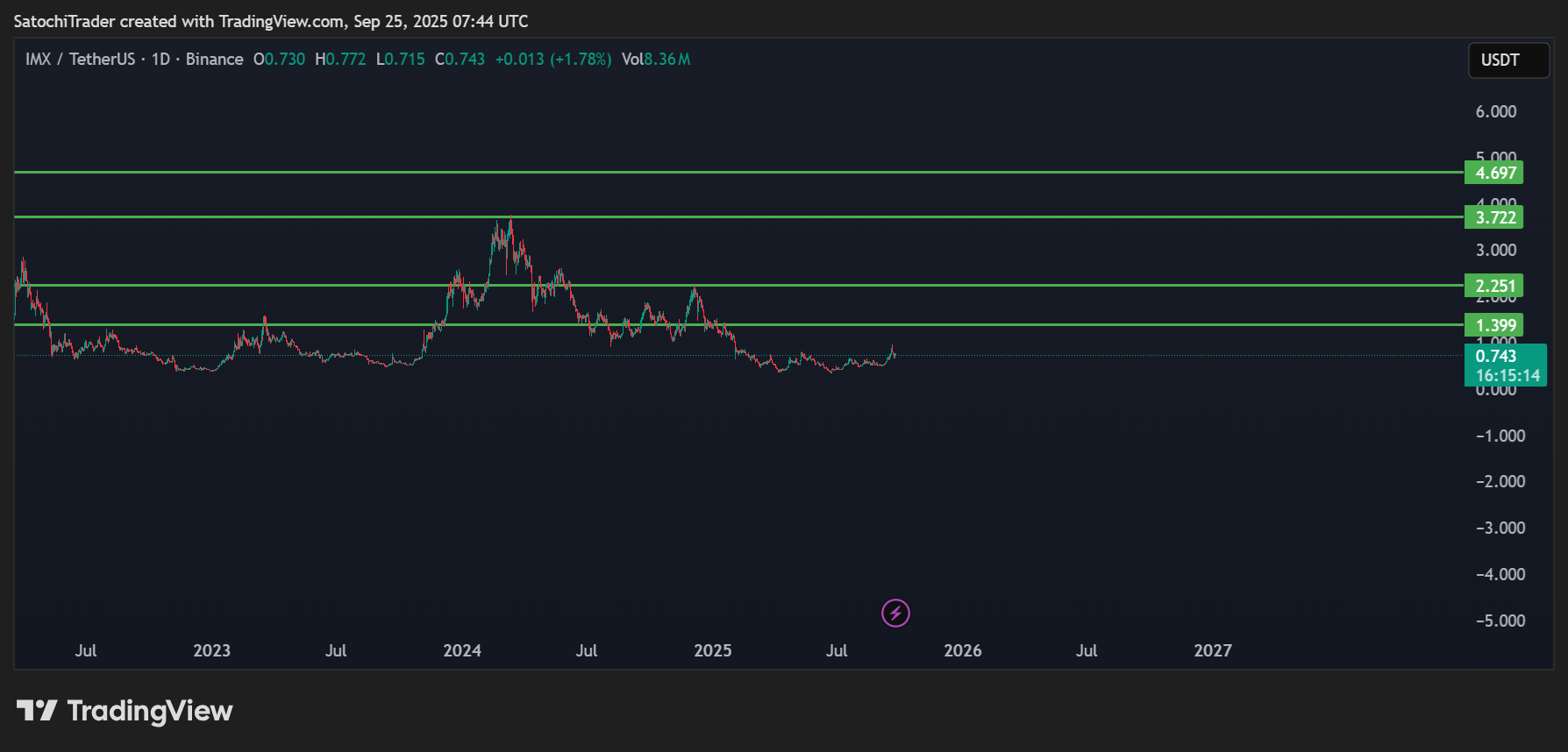
Task: Click the low value L0.715
Action: pos(400,59)
